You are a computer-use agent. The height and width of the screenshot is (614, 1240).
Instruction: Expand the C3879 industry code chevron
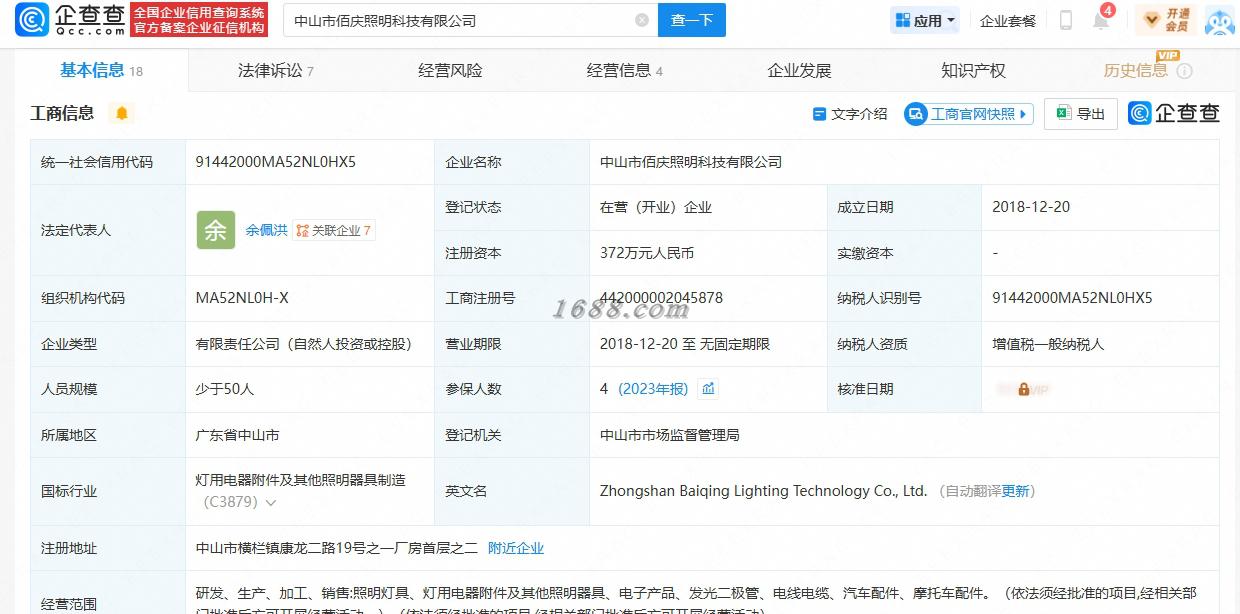point(271,503)
